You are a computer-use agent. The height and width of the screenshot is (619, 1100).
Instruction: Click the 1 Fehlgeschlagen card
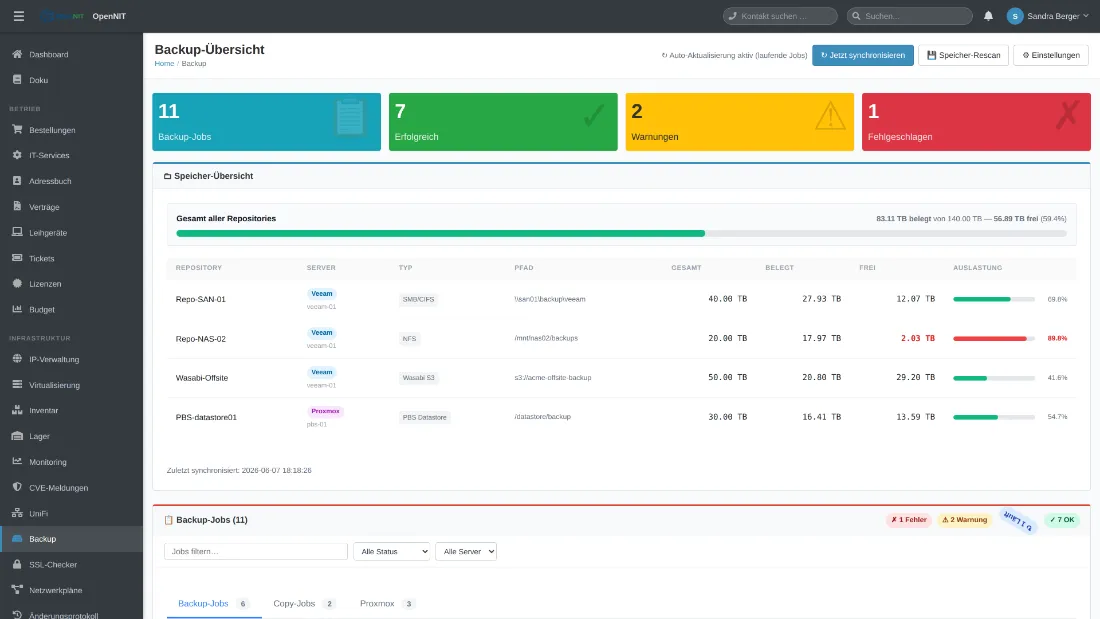click(976, 122)
